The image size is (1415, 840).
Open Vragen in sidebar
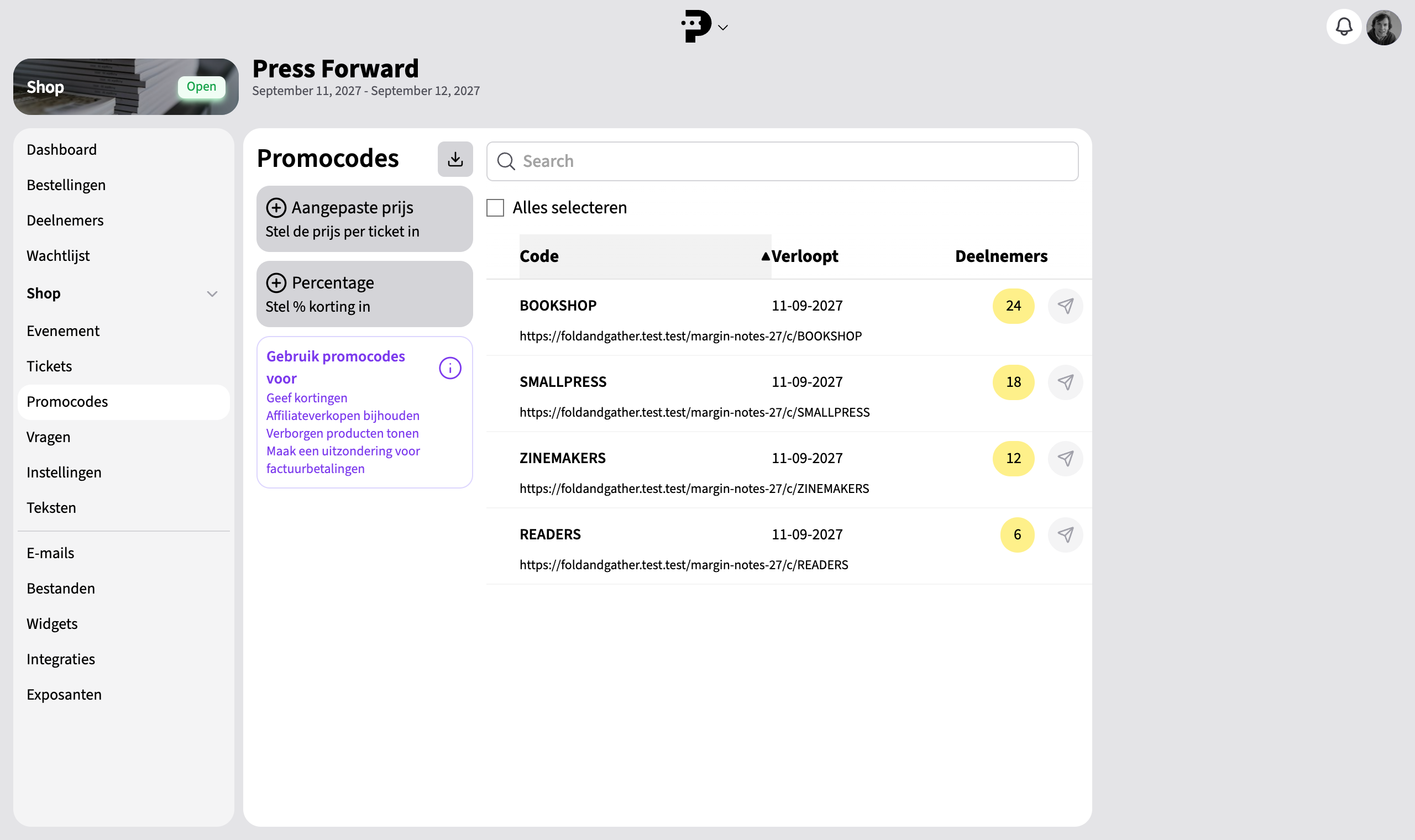(48, 437)
